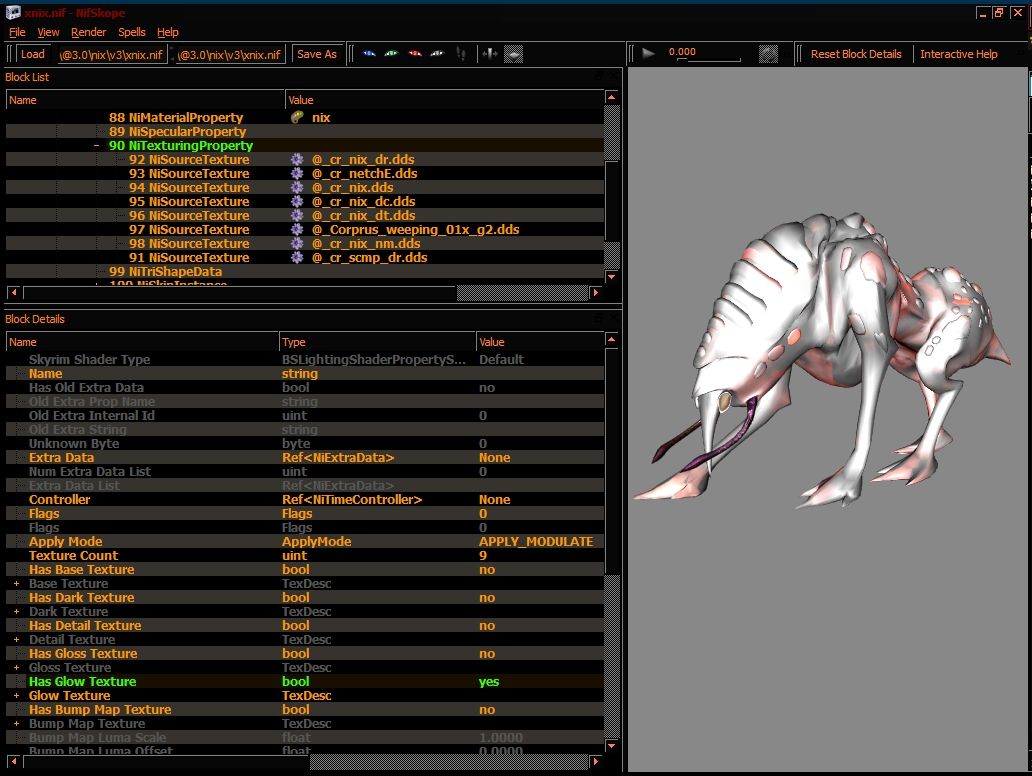Play the animation

click(x=648, y=54)
